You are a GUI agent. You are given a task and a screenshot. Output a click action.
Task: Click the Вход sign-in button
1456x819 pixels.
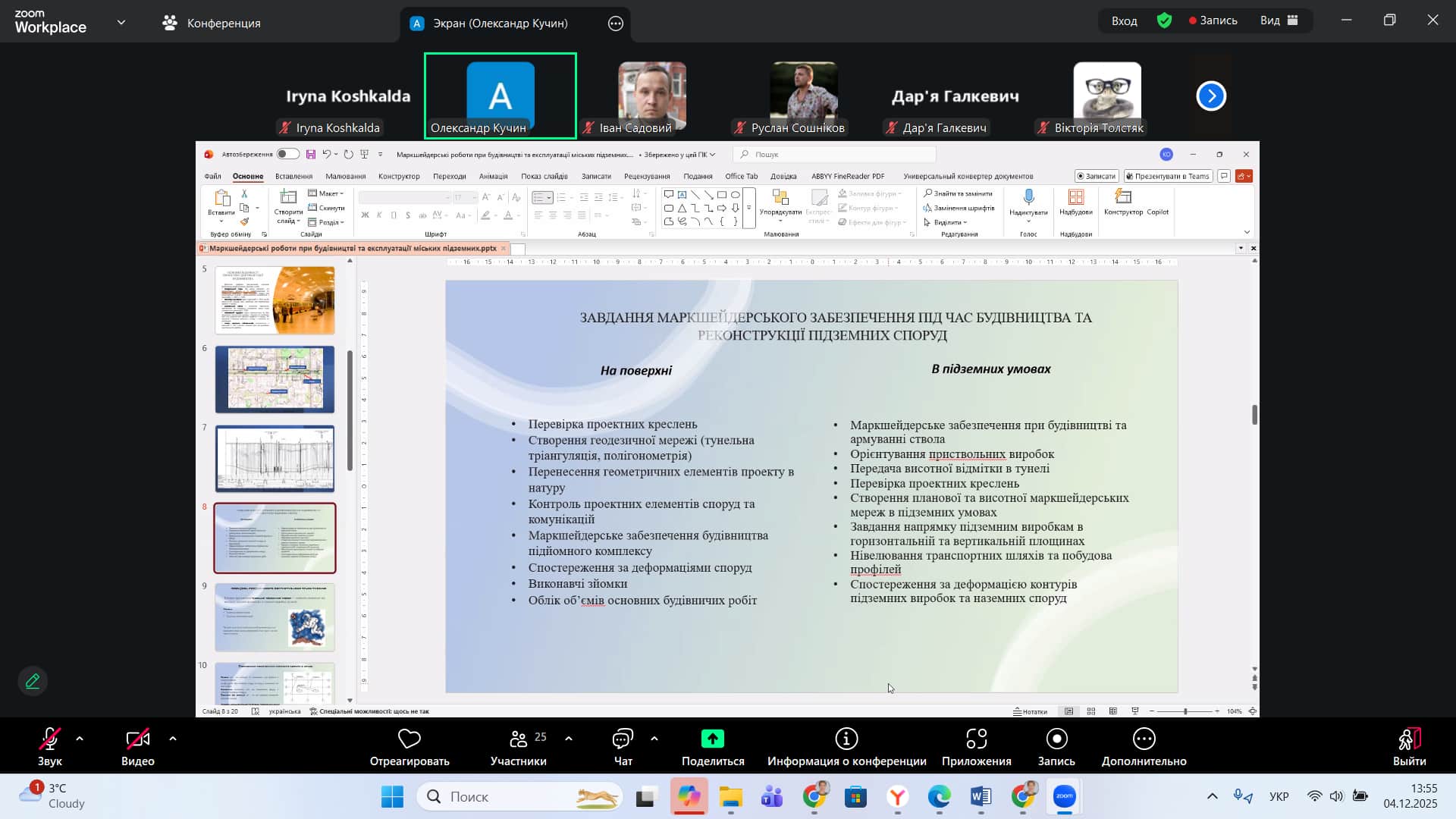(1124, 20)
